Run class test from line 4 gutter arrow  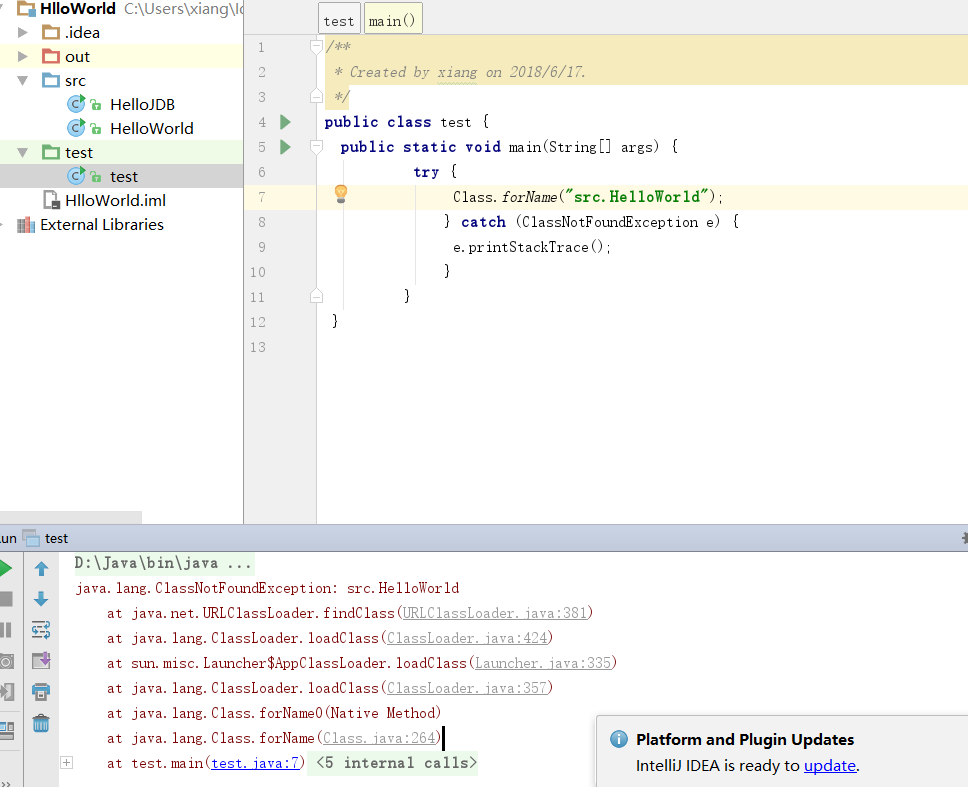(x=285, y=122)
